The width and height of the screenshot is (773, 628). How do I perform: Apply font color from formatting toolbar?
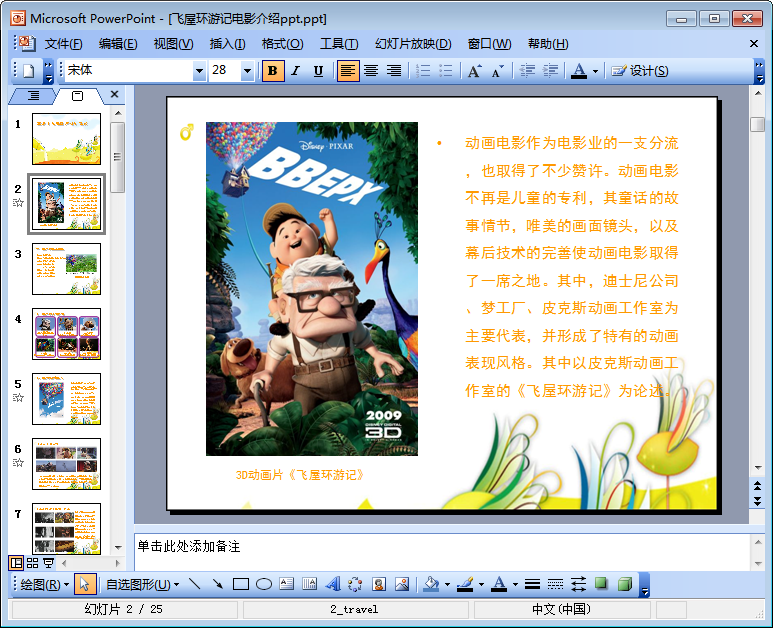579,71
